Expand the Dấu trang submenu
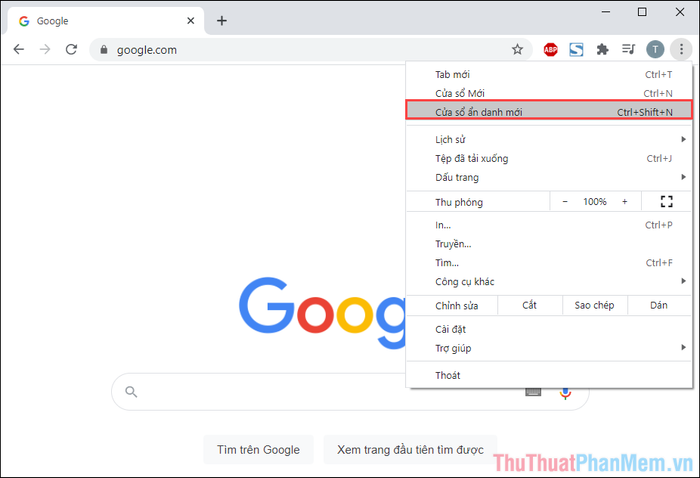700x478 pixels. pos(549,177)
